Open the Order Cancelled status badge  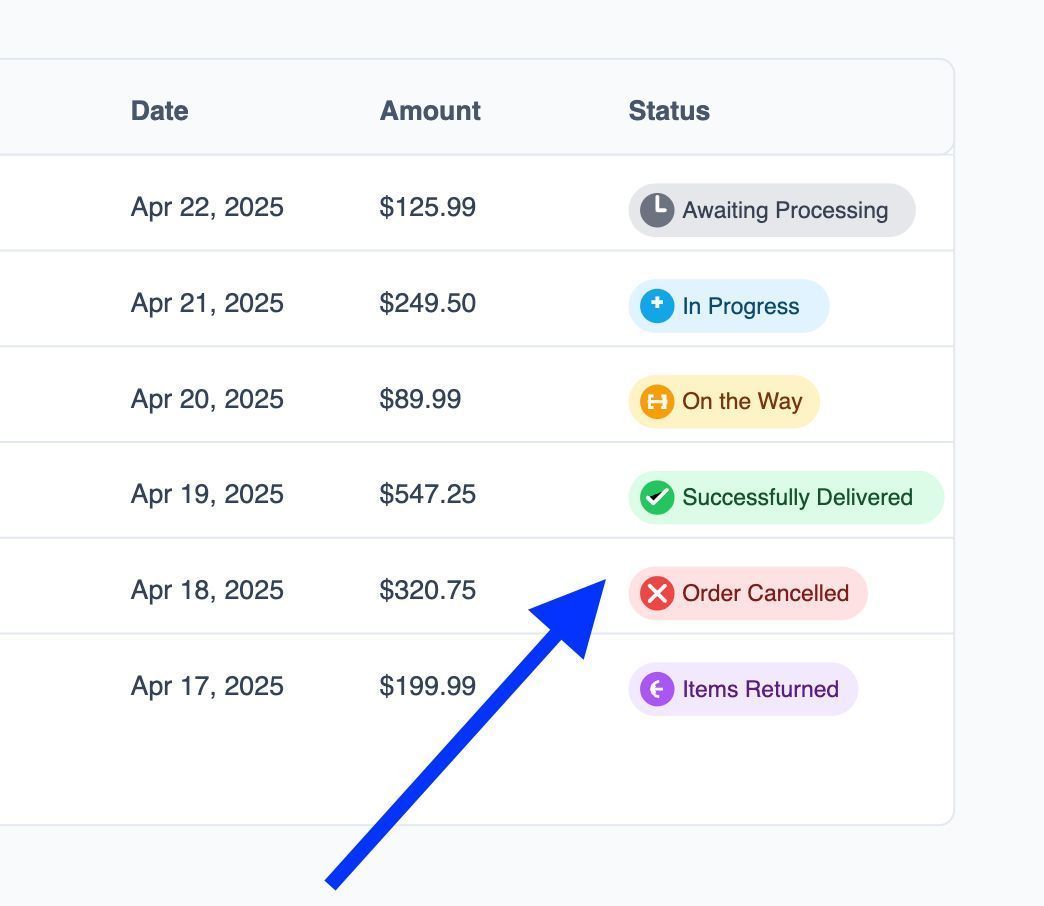(748, 593)
